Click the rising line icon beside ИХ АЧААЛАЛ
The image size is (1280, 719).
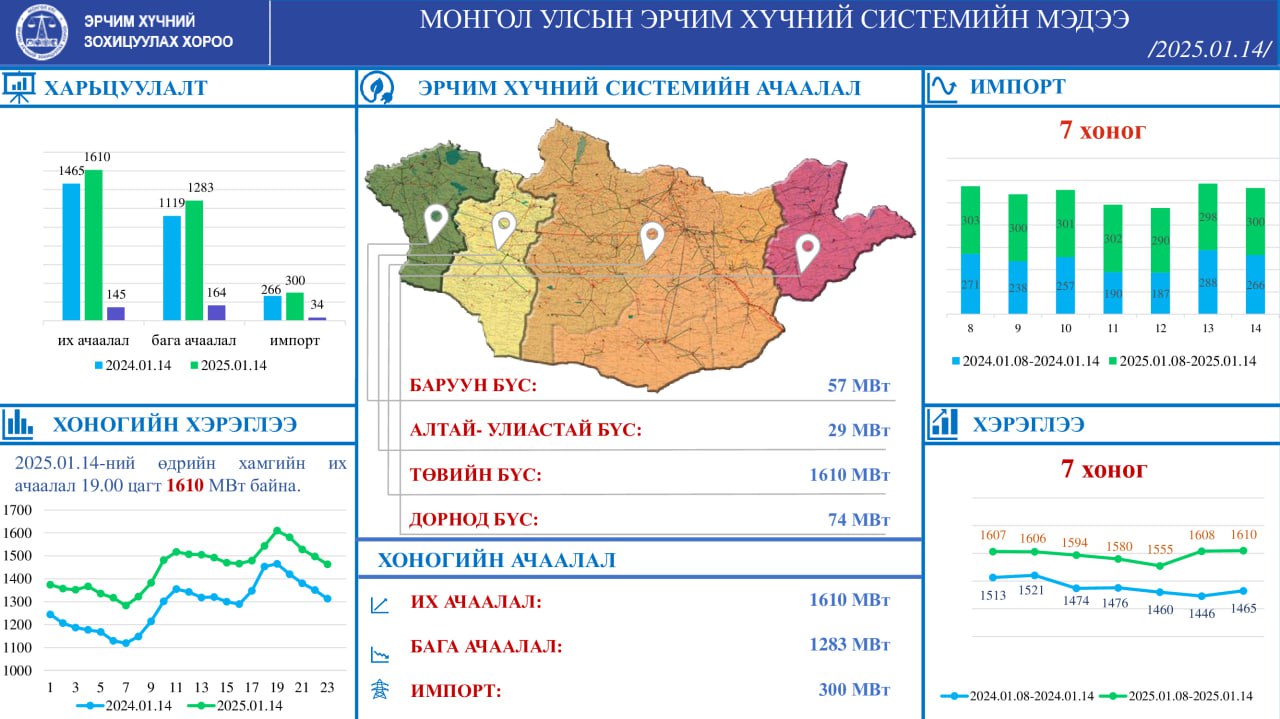click(380, 604)
